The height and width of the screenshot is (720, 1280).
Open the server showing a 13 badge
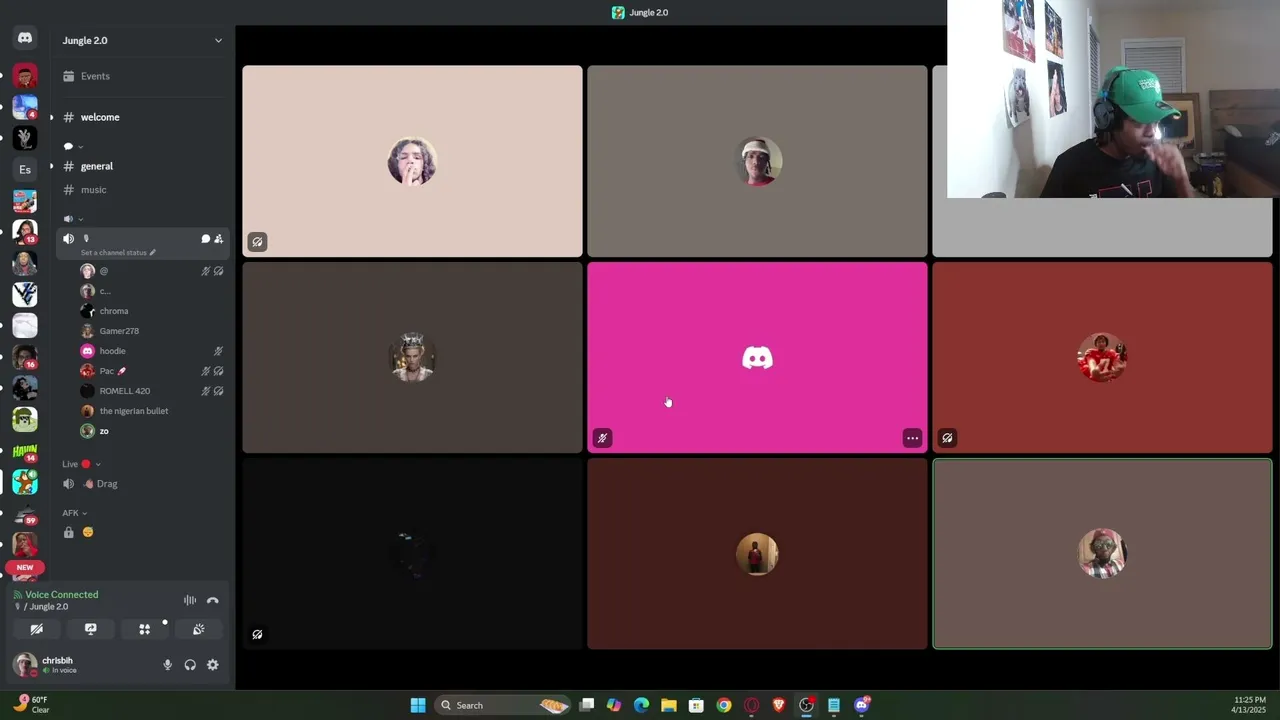click(x=25, y=232)
